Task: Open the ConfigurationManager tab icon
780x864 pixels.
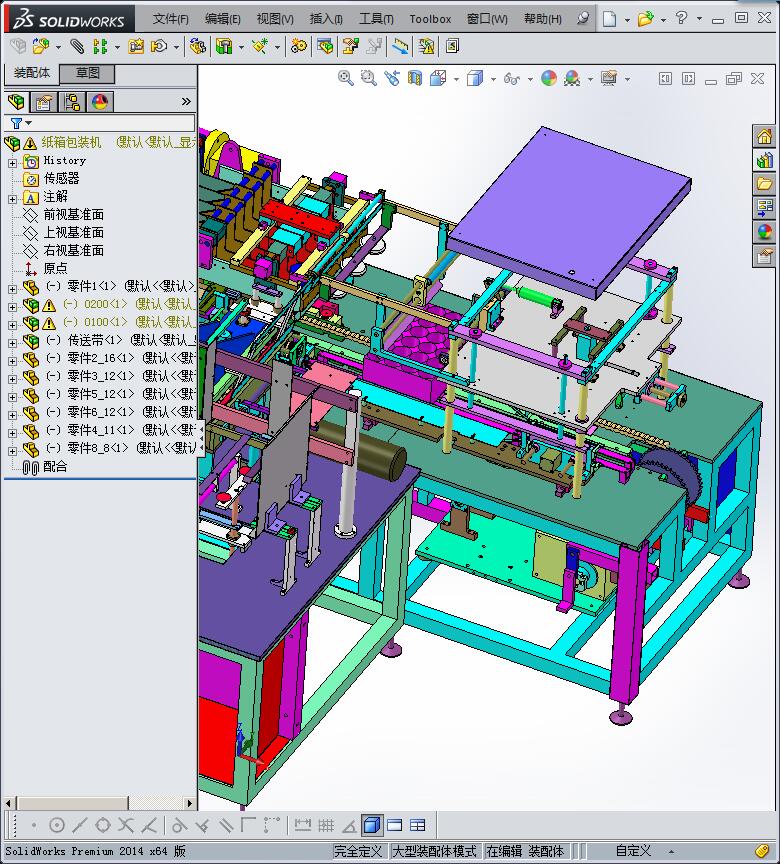Action: coord(72,101)
